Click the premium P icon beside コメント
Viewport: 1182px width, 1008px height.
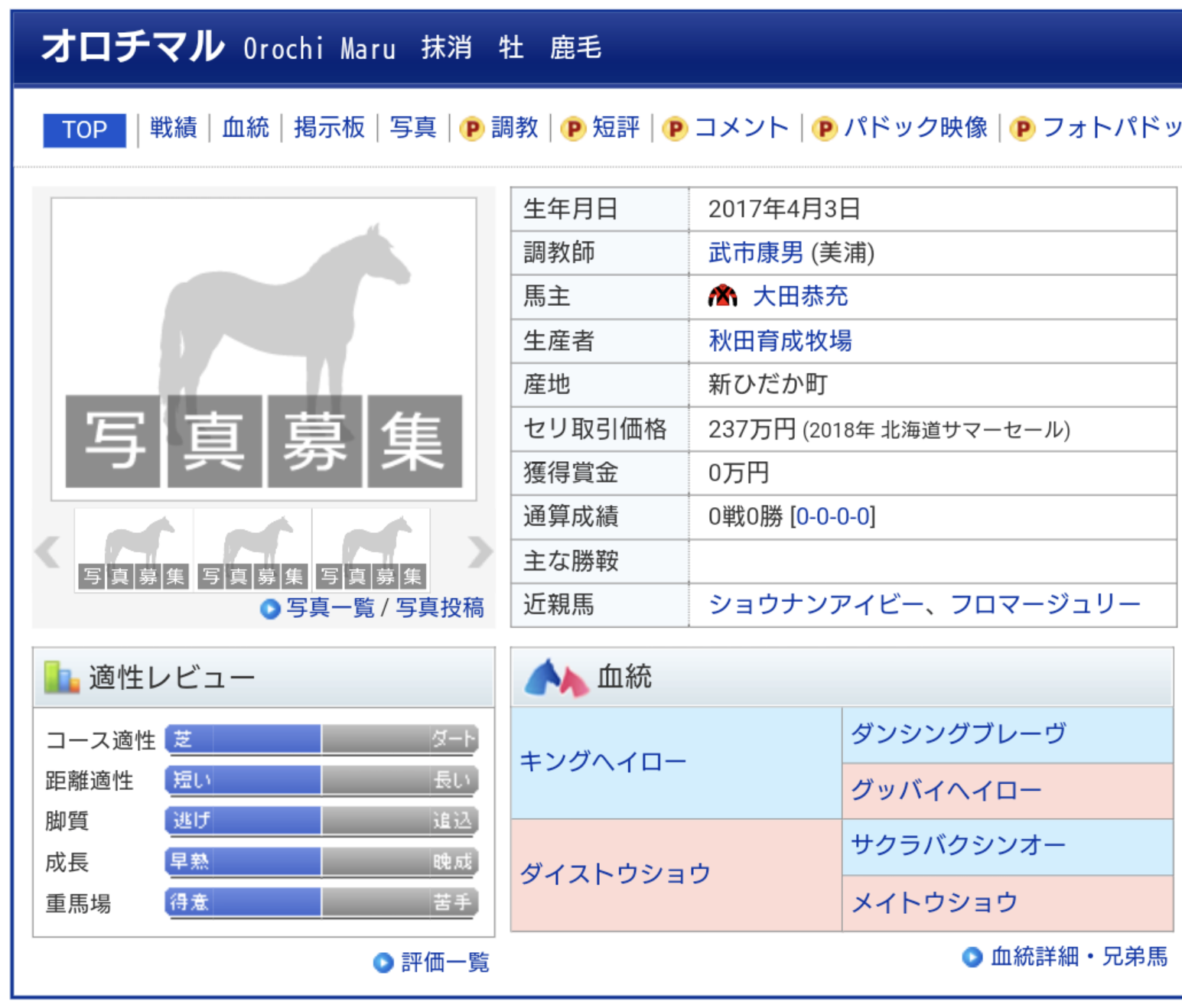tap(675, 128)
